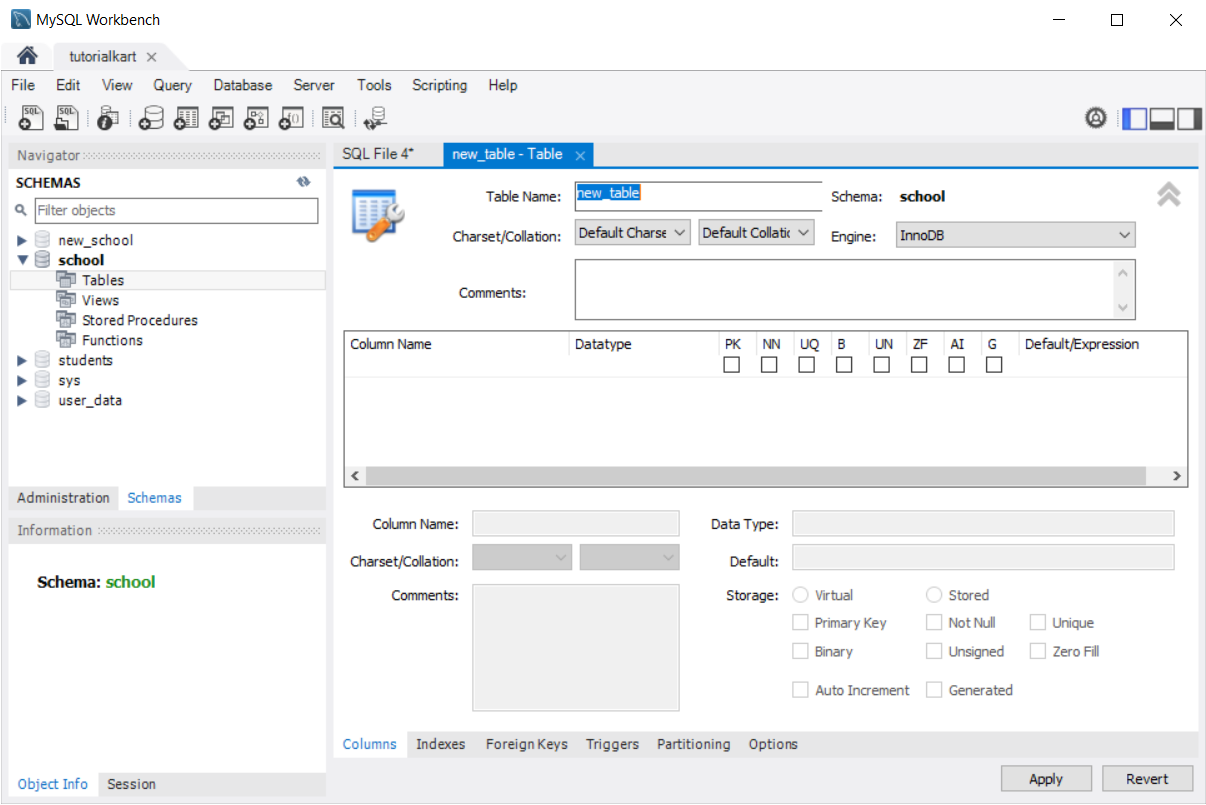Click the Table Name input field
The width and height of the screenshot is (1206, 805).
[698, 196]
